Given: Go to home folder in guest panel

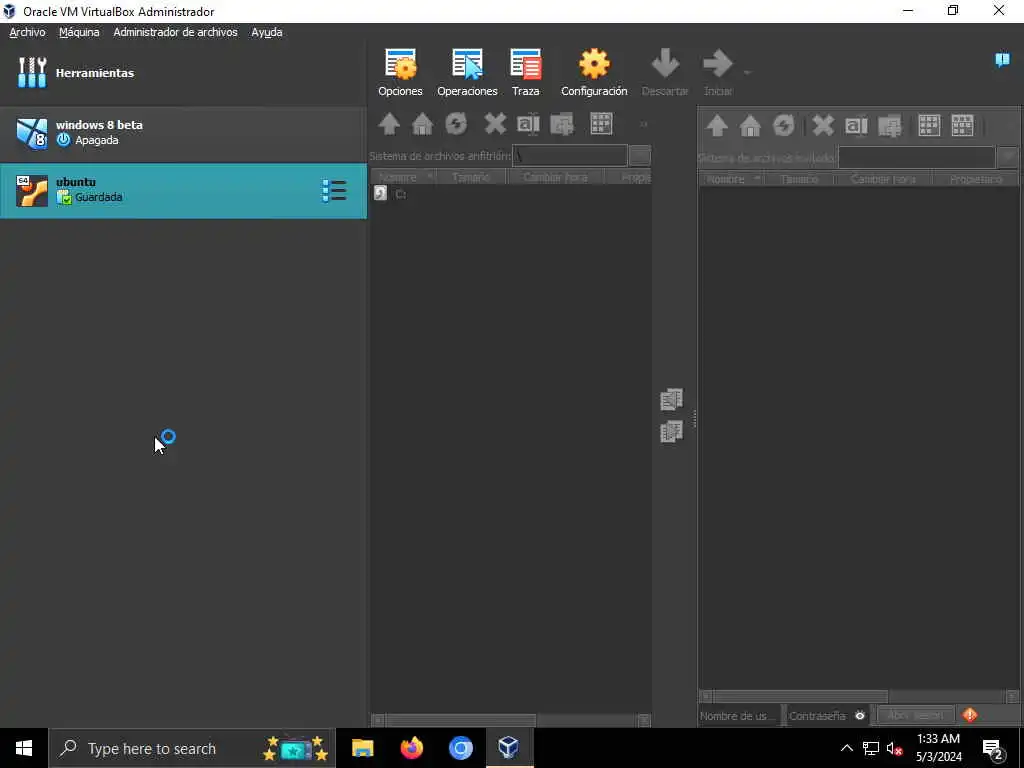Looking at the screenshot, I should (x=750, y=125).
